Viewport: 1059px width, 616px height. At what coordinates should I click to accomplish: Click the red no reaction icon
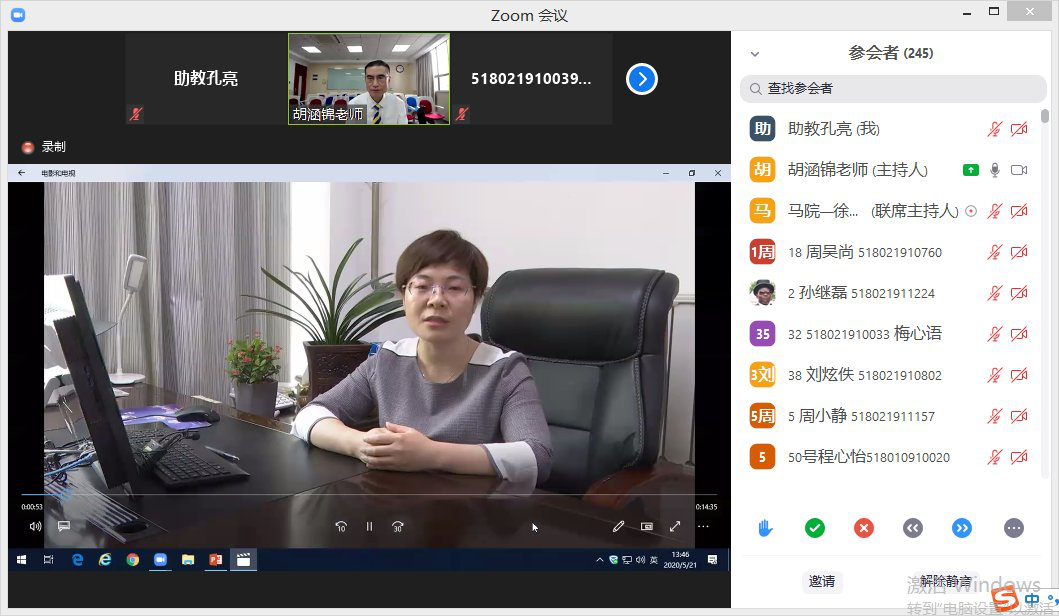tap(864, 528)
